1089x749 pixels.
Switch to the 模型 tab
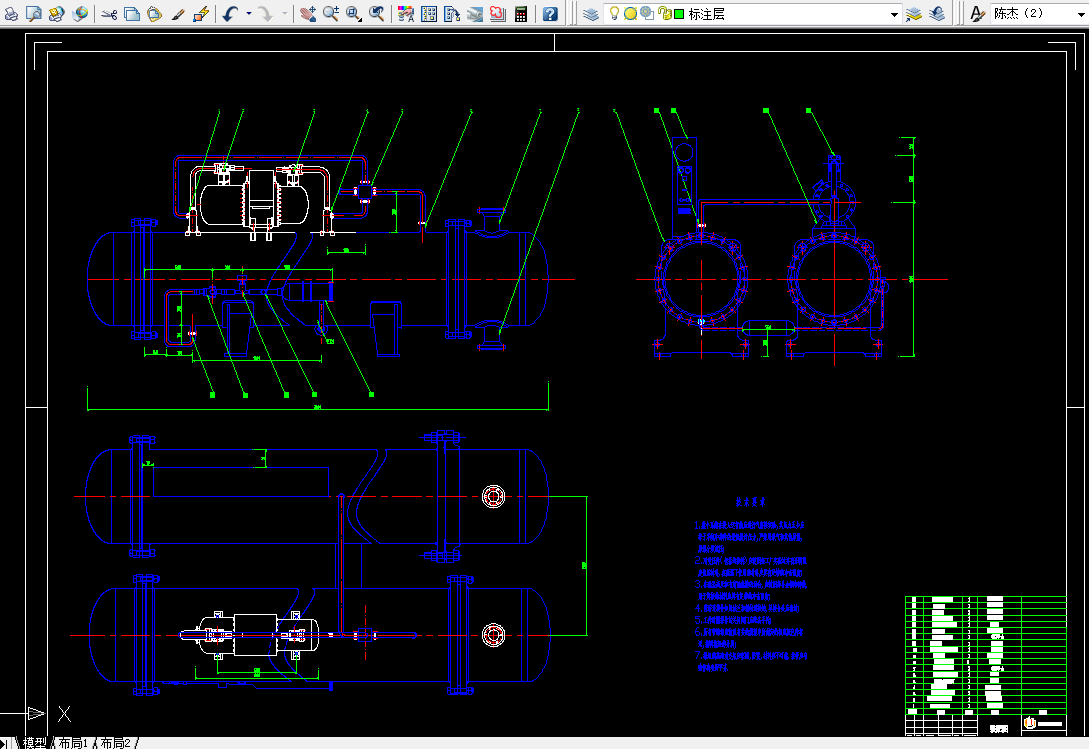(x=34, y=743)
